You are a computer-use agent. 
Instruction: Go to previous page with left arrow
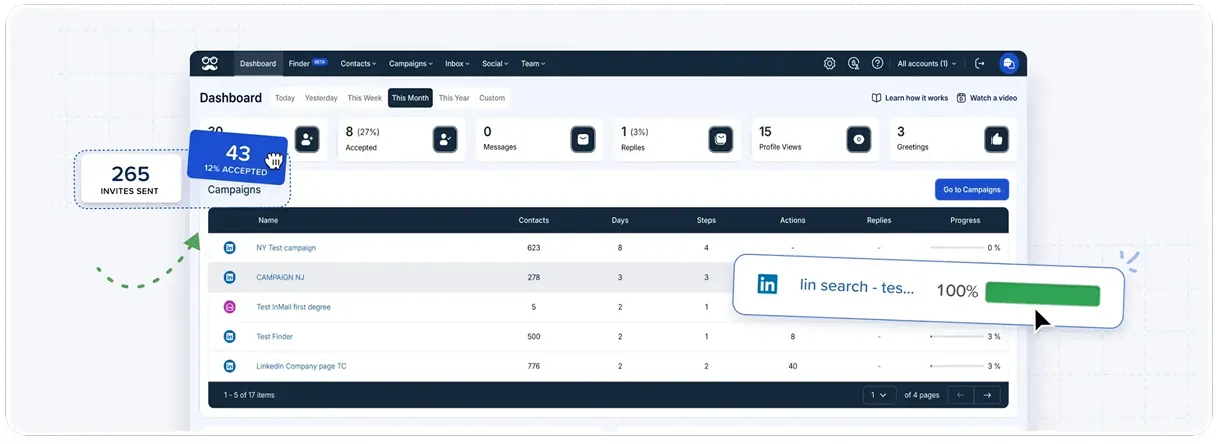(x=961, y=395)
